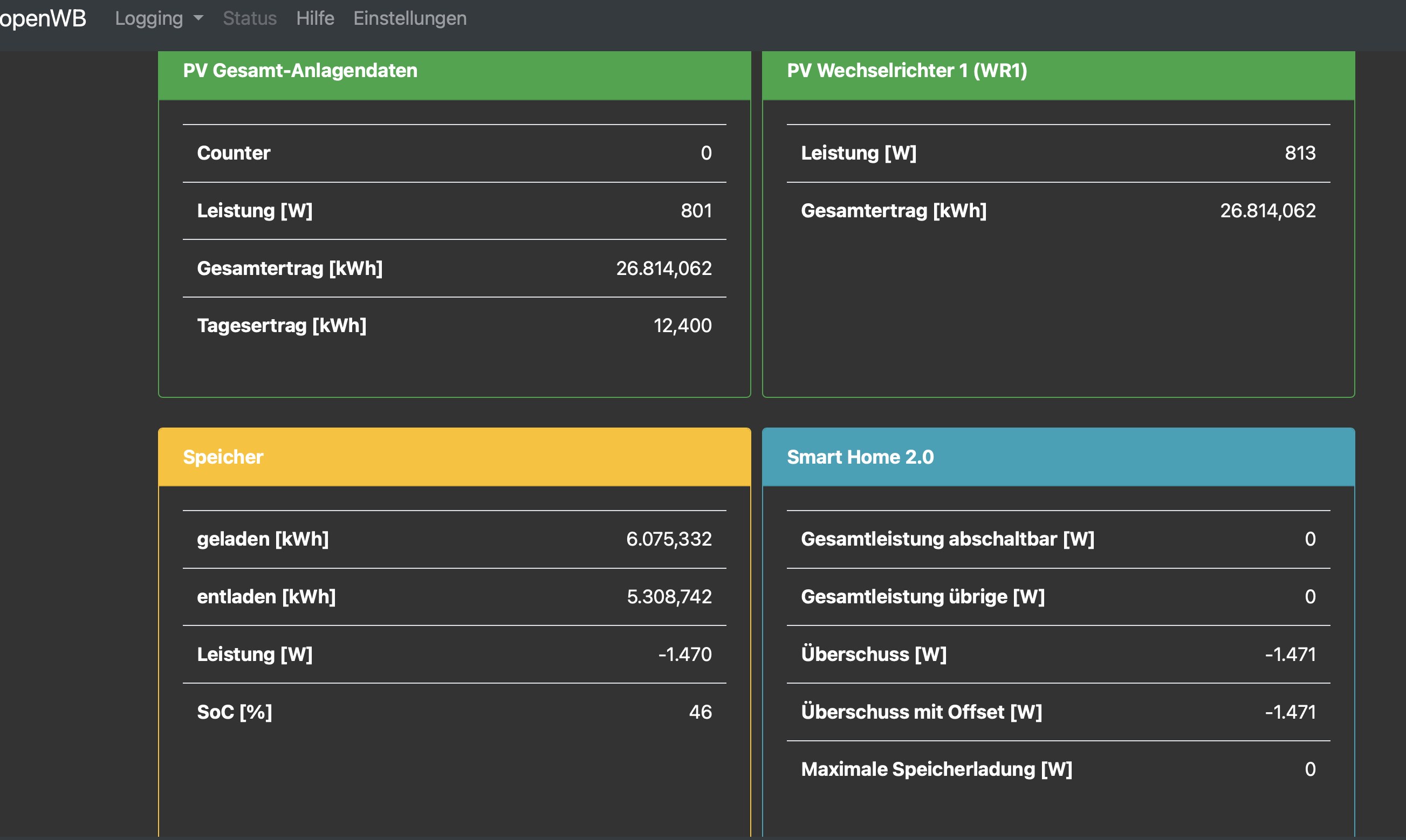Screen dimensions: 1406x840
Task: Select the Counter row in PV Gesamt-Anlagendaten
Action: tap(454, 154)
